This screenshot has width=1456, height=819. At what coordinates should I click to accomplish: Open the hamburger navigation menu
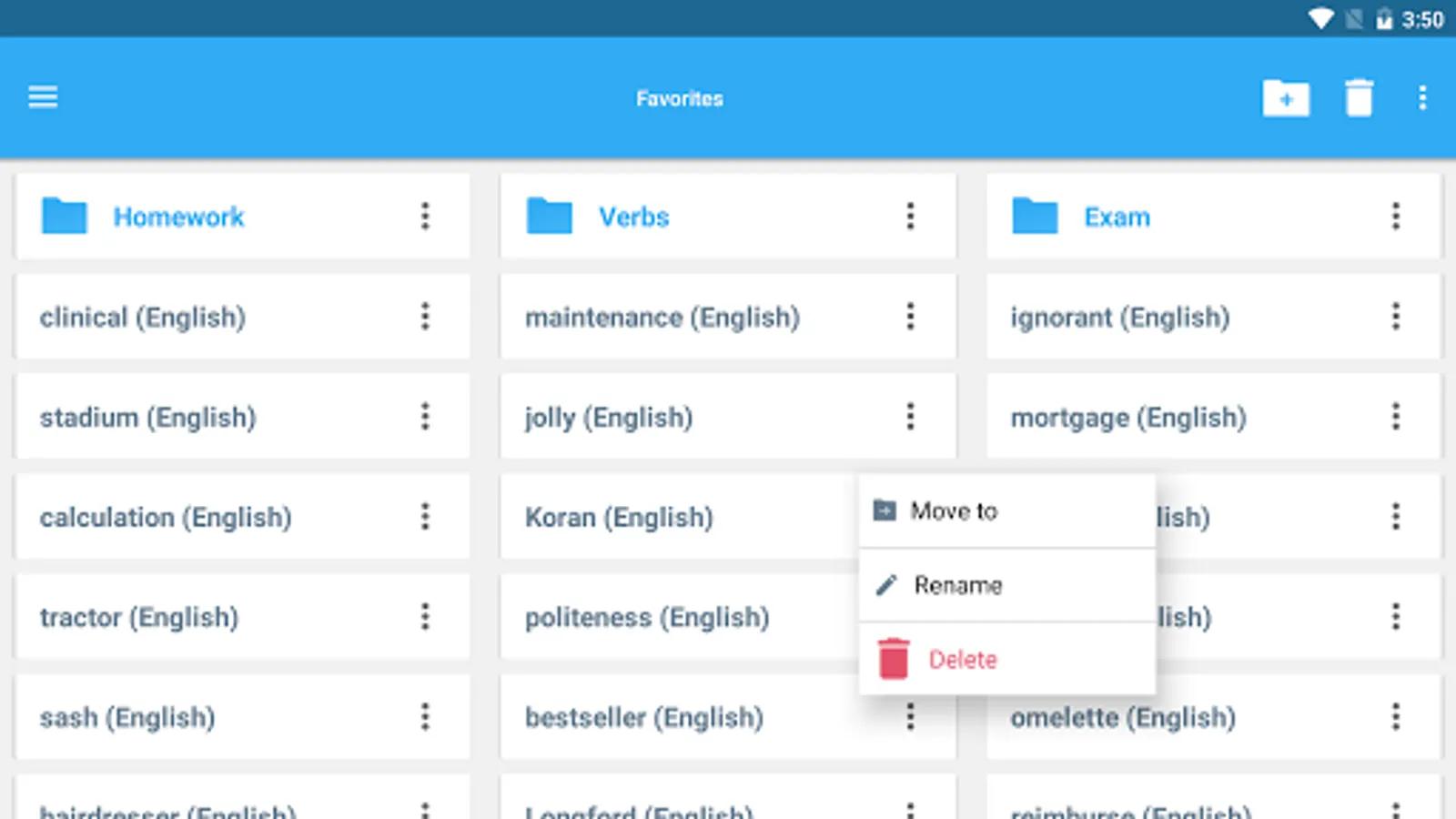(x=43, y=96)
